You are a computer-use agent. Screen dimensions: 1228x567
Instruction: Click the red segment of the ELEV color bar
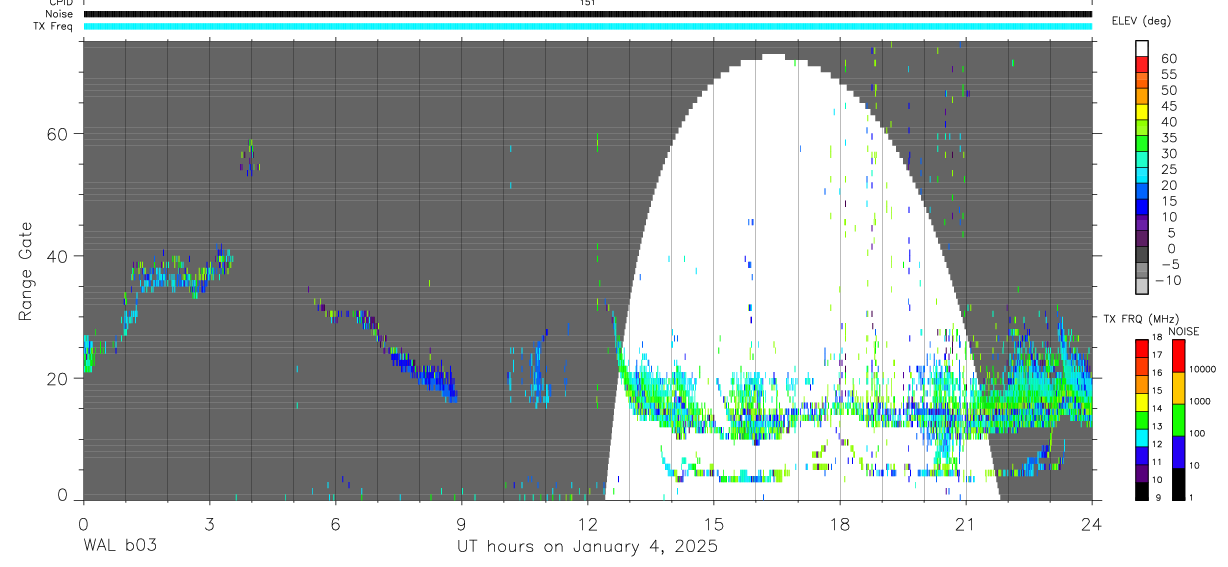[x=1142, y=64]
